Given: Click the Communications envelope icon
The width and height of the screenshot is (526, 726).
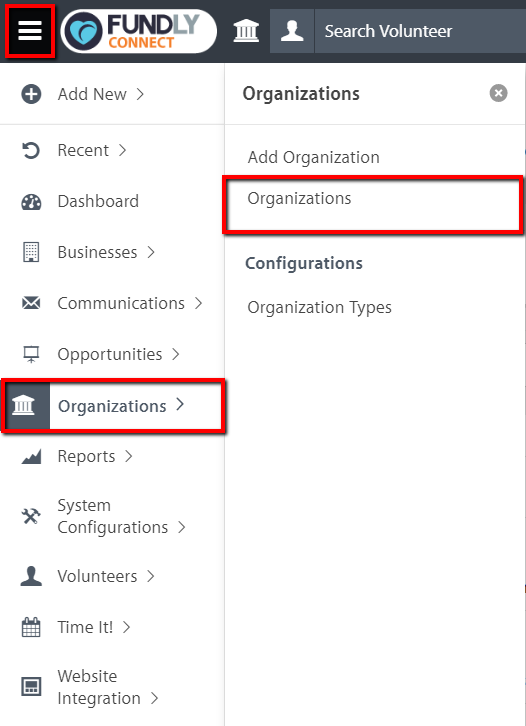Looking at the screenshot, I should click(31, 303).
